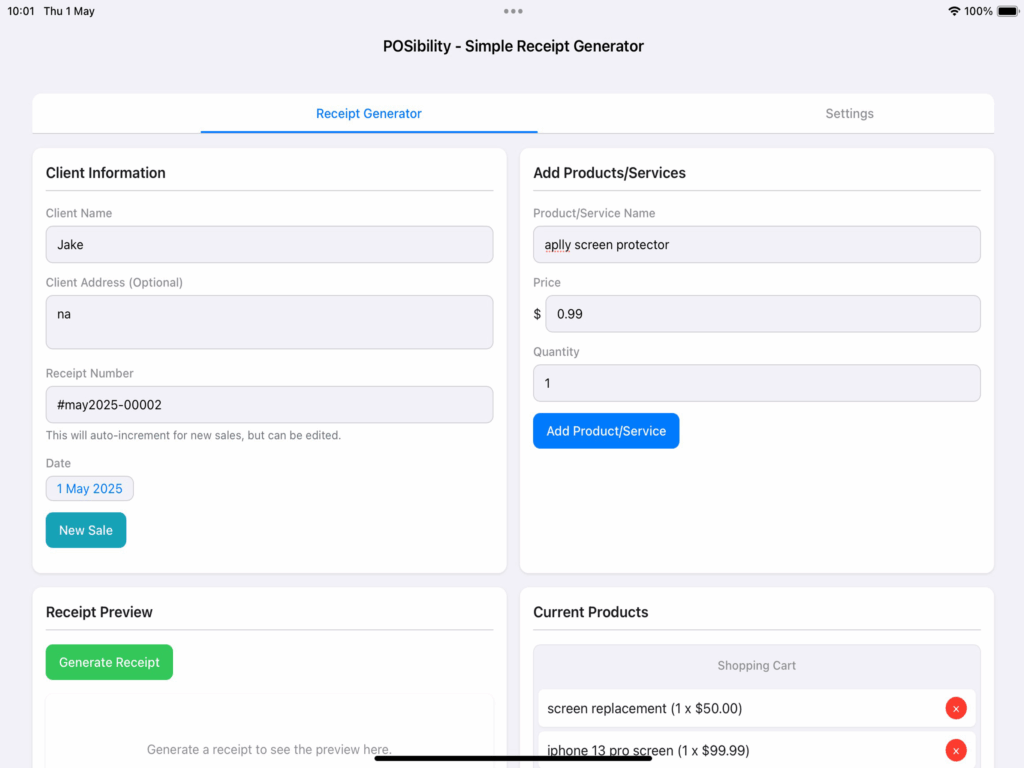This screenshot has height=768, width=1024.
Task: Tap the 10:01 clock in status bar
Action: (20, 11)
